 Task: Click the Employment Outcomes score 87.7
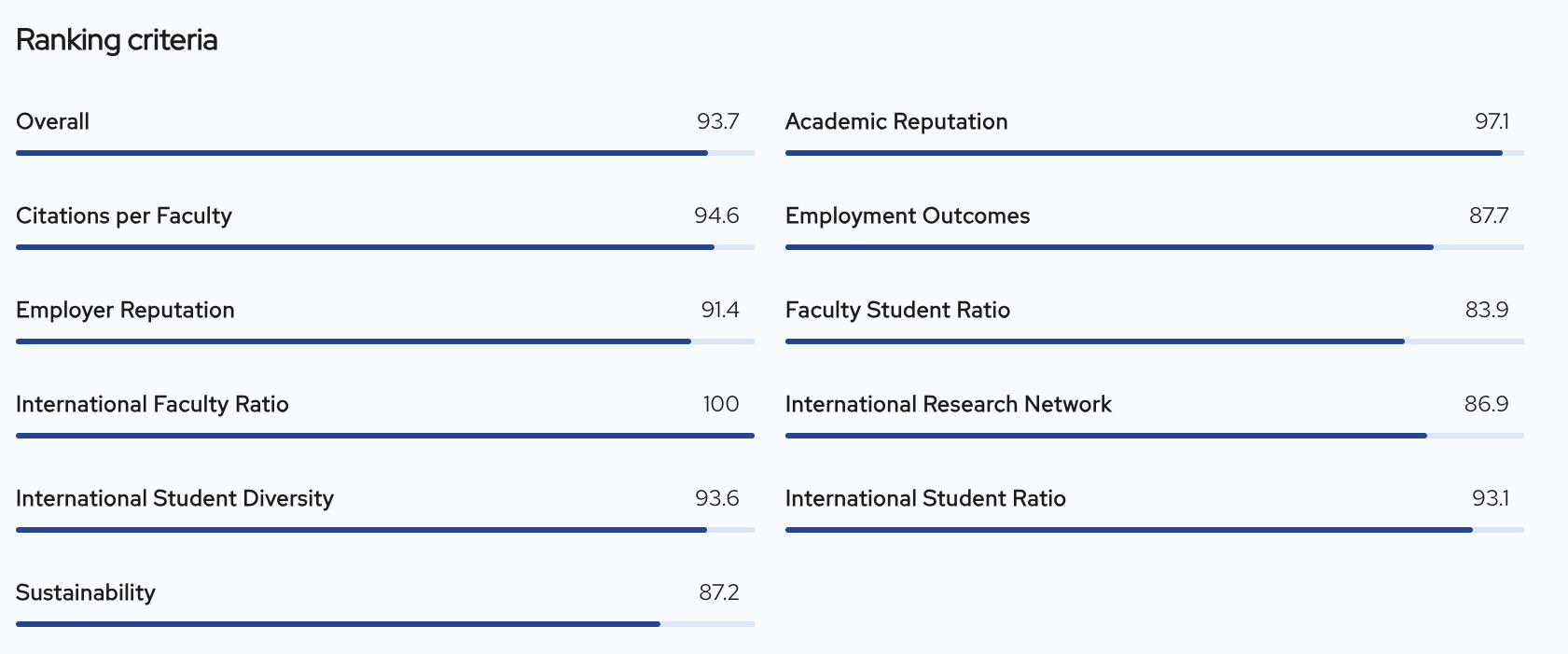[x=1489, y=216]
